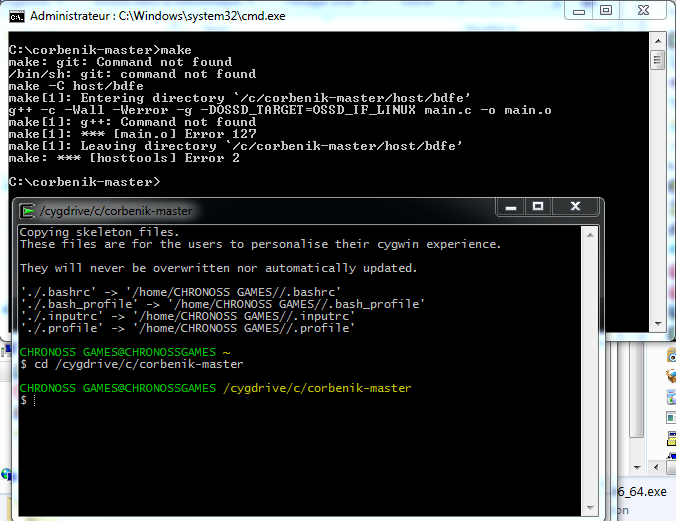This screenshot has height=521, width=676.
Task: Click the background window's left scroll arrow
Action: [x=656, y=468]
